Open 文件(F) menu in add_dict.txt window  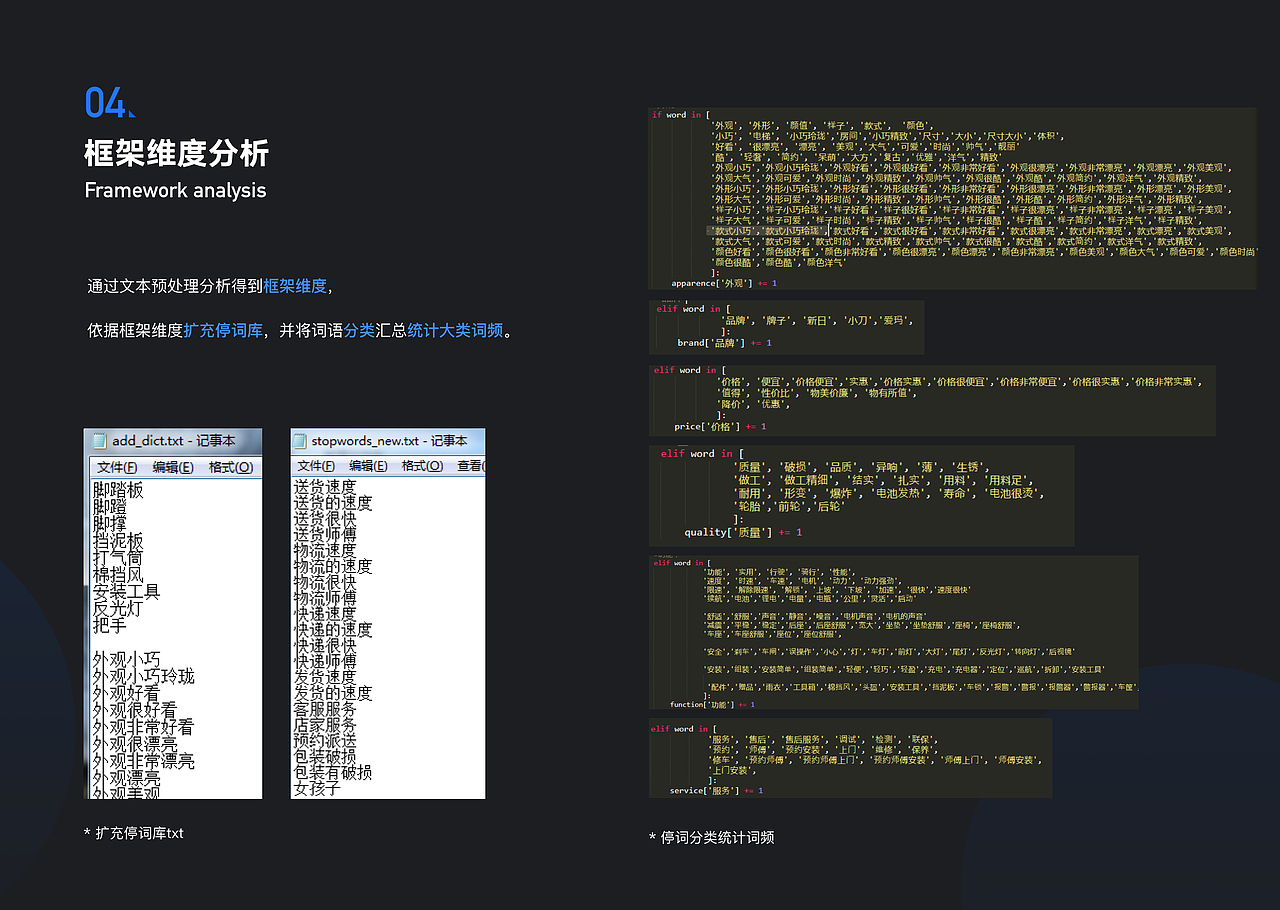tap(117, 467)
